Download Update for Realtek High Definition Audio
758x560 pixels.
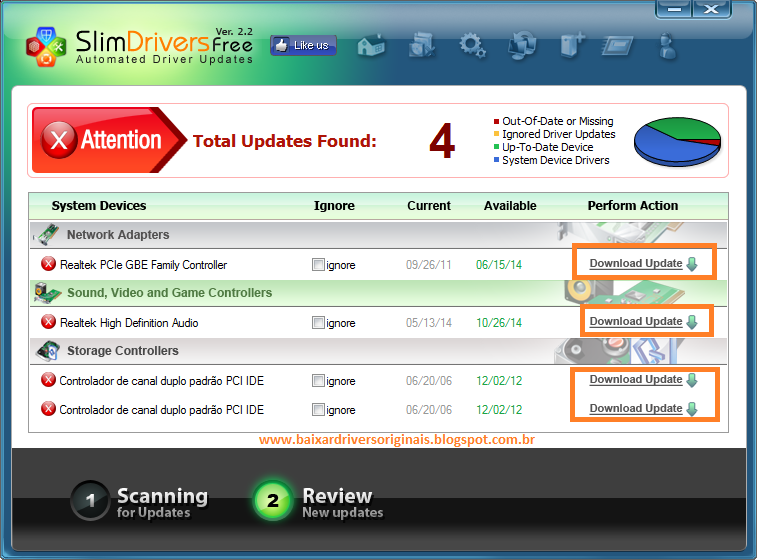click(x=636, y=321)
